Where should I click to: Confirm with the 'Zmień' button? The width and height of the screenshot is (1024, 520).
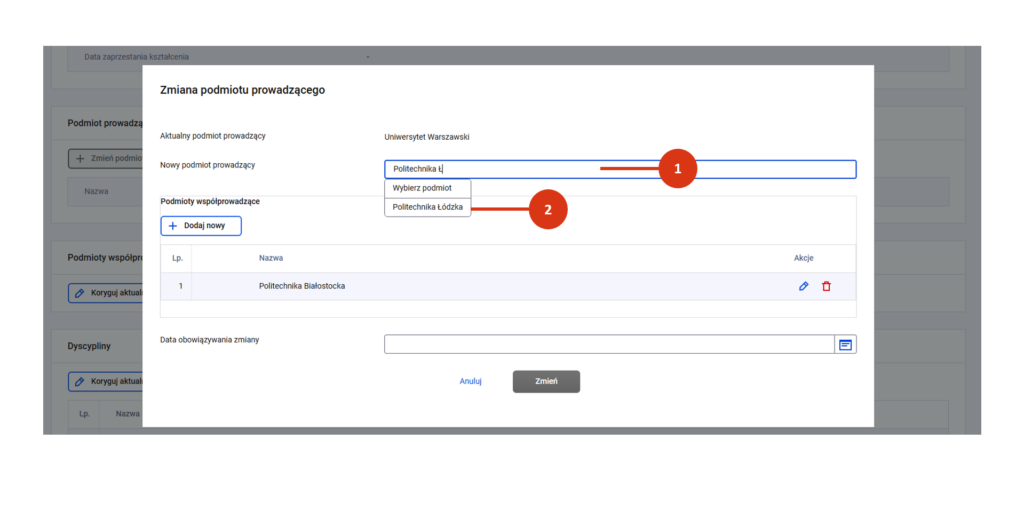coord(546,381)
